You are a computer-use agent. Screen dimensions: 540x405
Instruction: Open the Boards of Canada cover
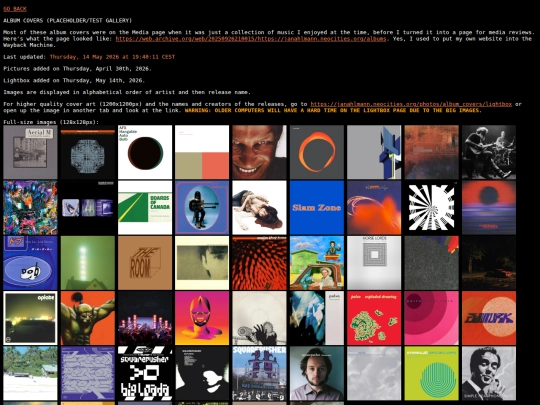145,208
